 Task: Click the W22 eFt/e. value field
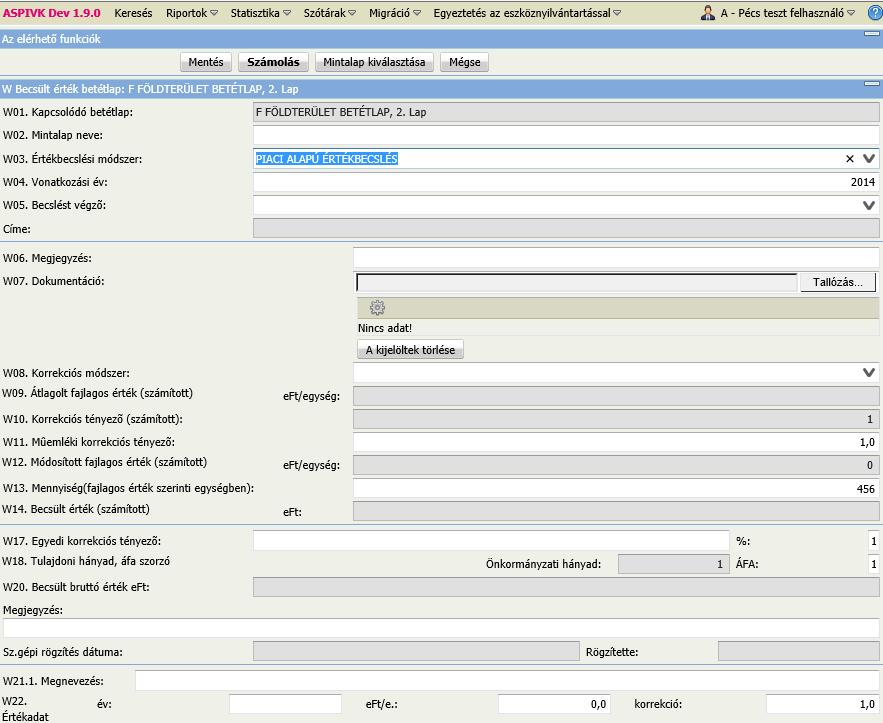(x=554, y=704)
